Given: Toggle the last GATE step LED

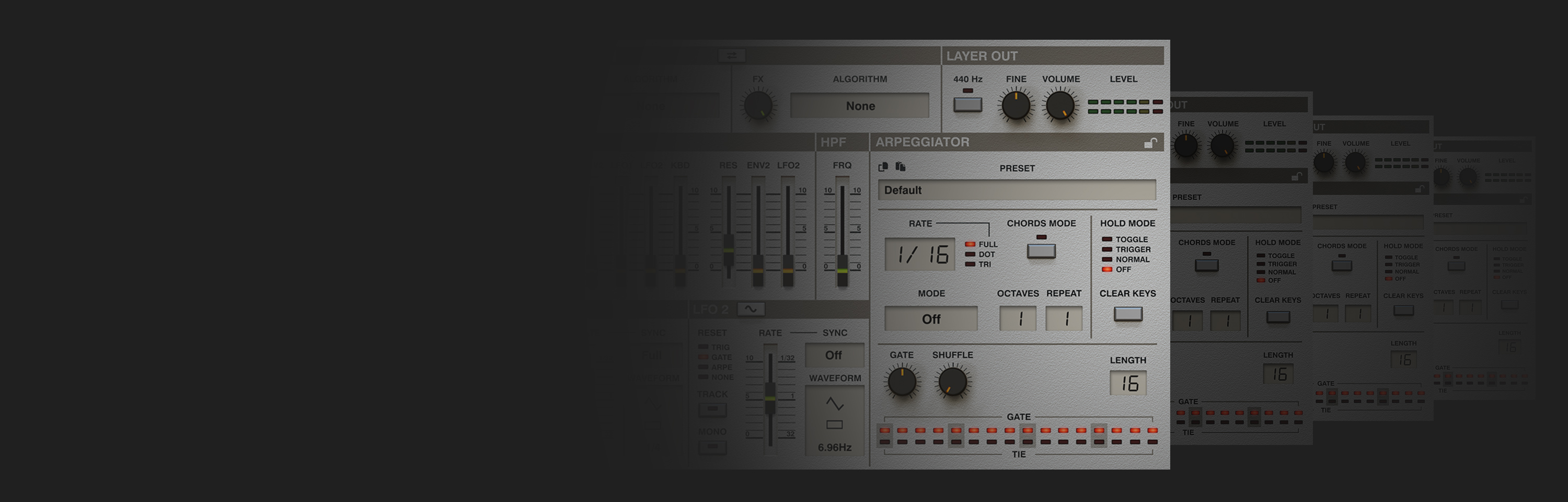Looking at the screenshot, I should pyautogui.click(x=1152, y=431).
